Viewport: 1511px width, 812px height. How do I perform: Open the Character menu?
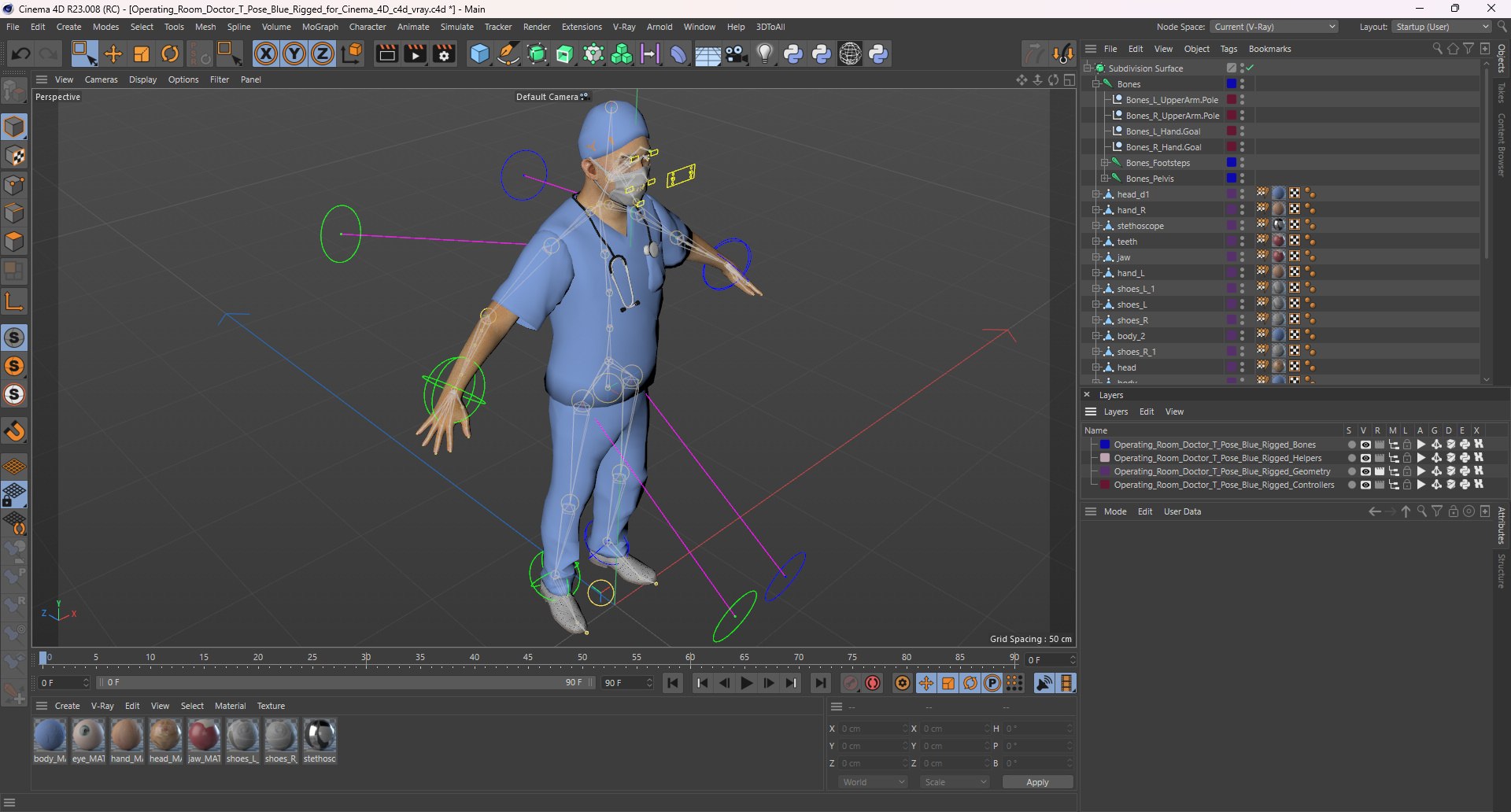(x=368, y=27)
